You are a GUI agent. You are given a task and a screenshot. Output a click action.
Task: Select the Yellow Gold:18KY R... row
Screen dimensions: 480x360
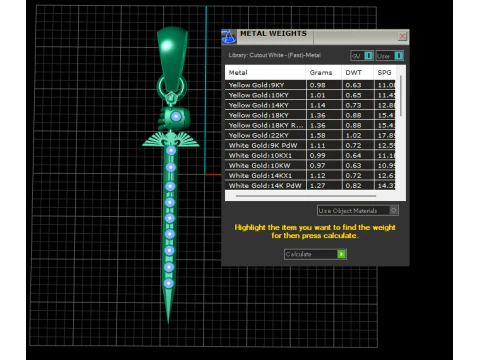(x=310, y=125)
